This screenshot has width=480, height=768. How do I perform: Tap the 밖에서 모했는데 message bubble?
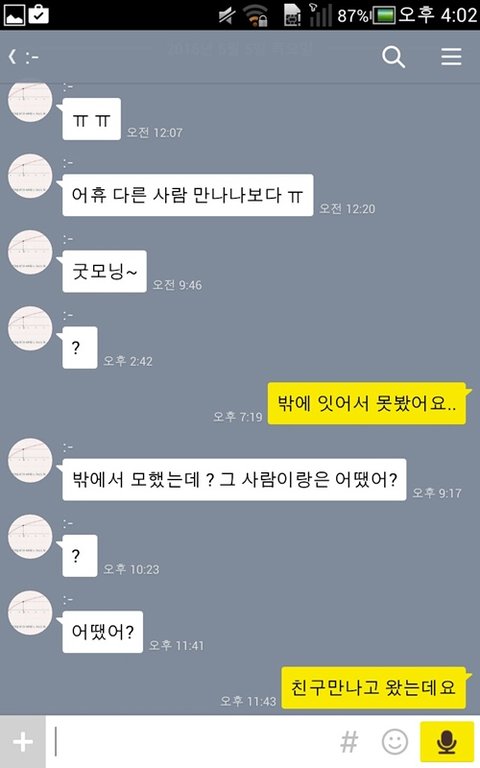[x=234, y=480]
